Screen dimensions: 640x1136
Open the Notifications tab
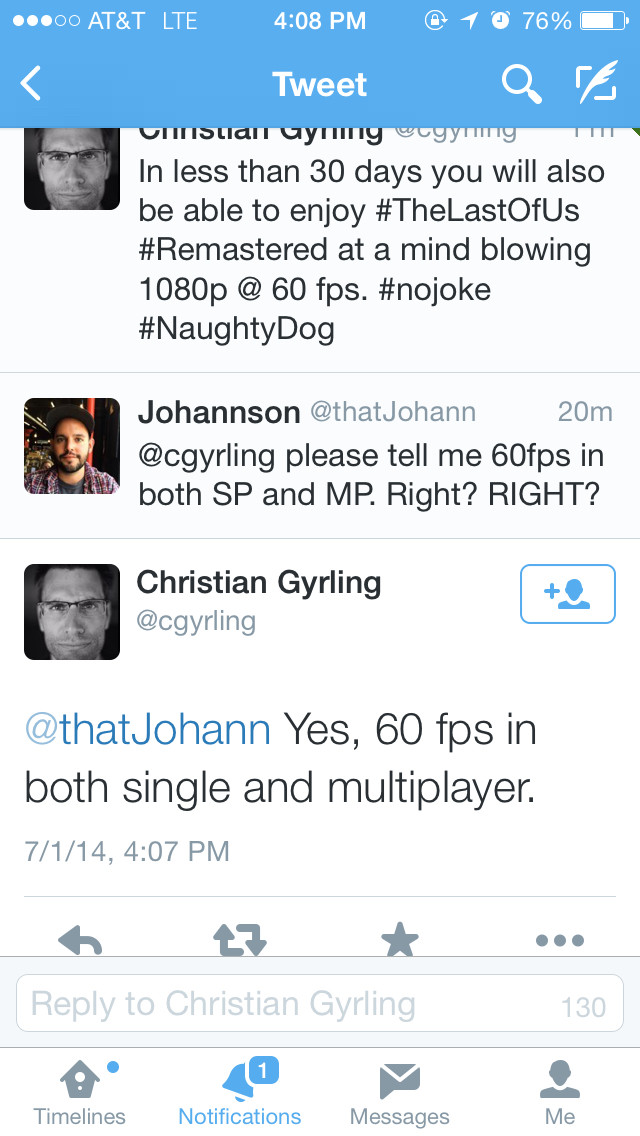pos(240,1092)
